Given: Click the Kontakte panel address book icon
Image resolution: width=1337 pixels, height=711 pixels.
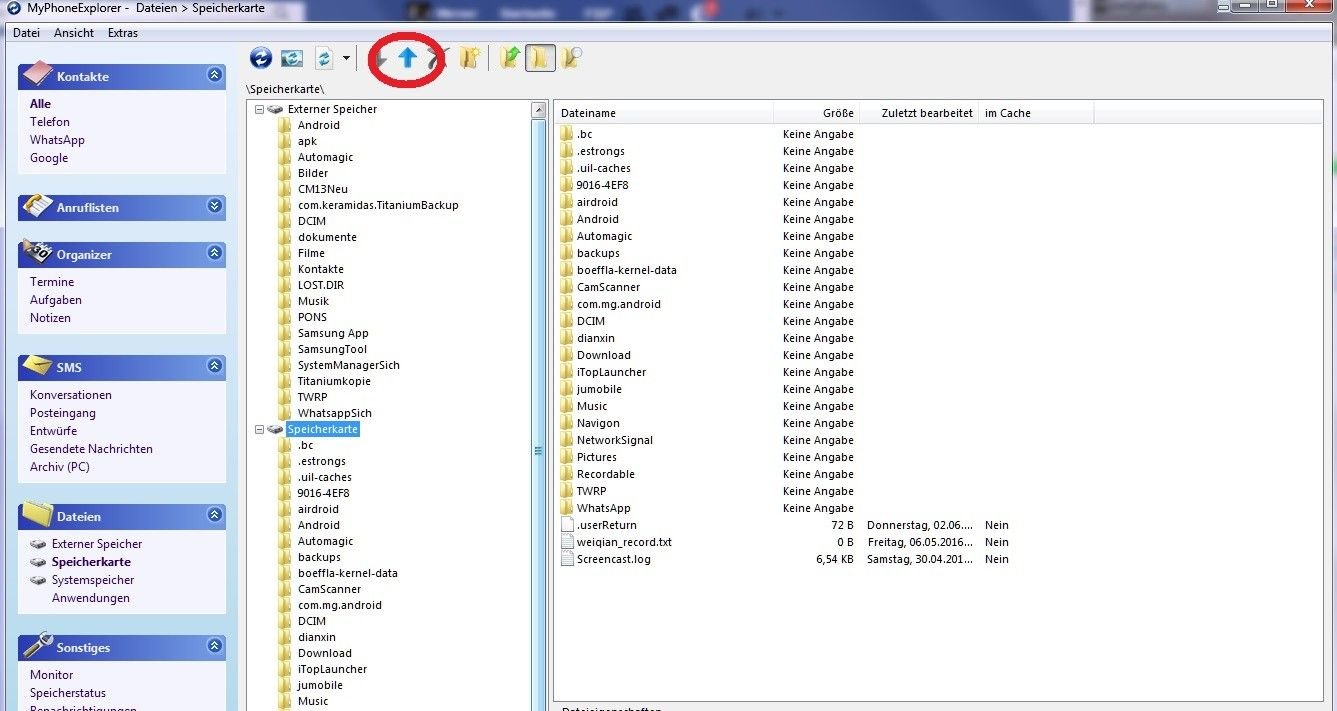Looking at the screenshot, I should coord(37,75).
